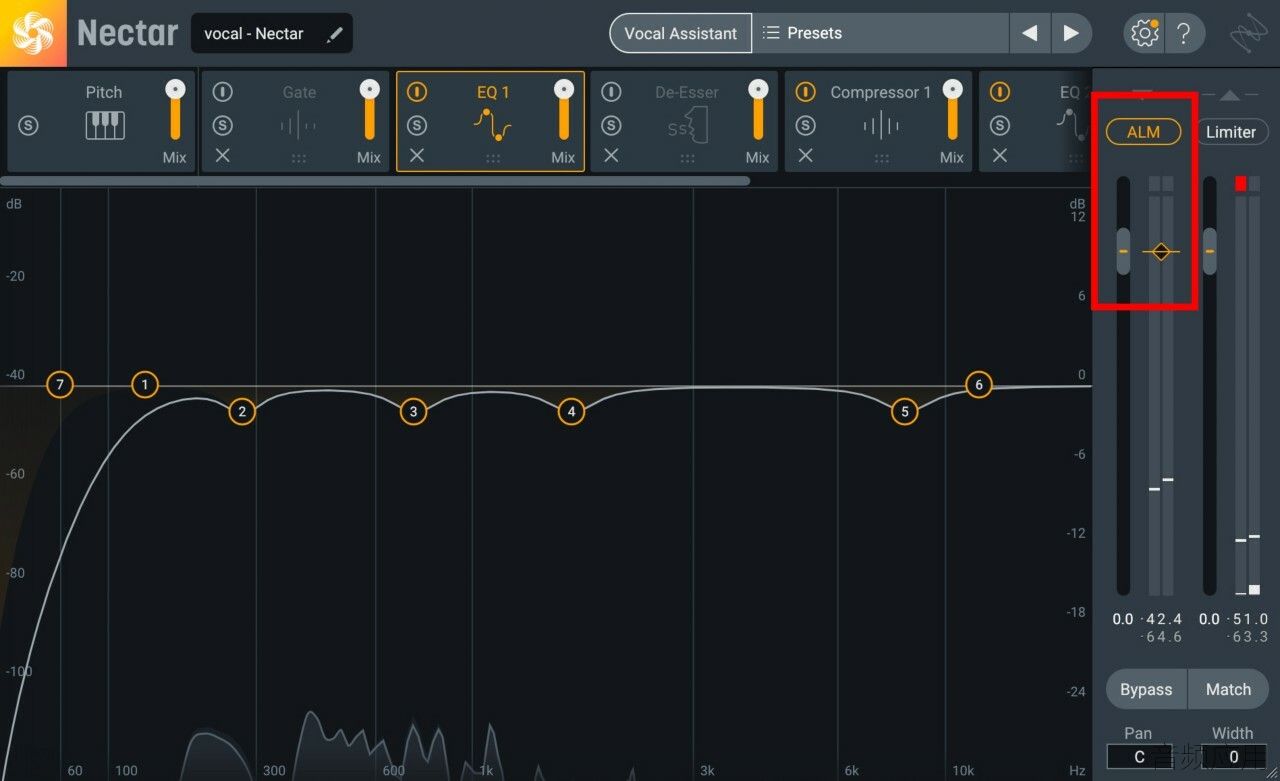The height and width of the screenshot is (781, 1280).
Task: Toggle the Limiter button
Action: pos(1231,132)
